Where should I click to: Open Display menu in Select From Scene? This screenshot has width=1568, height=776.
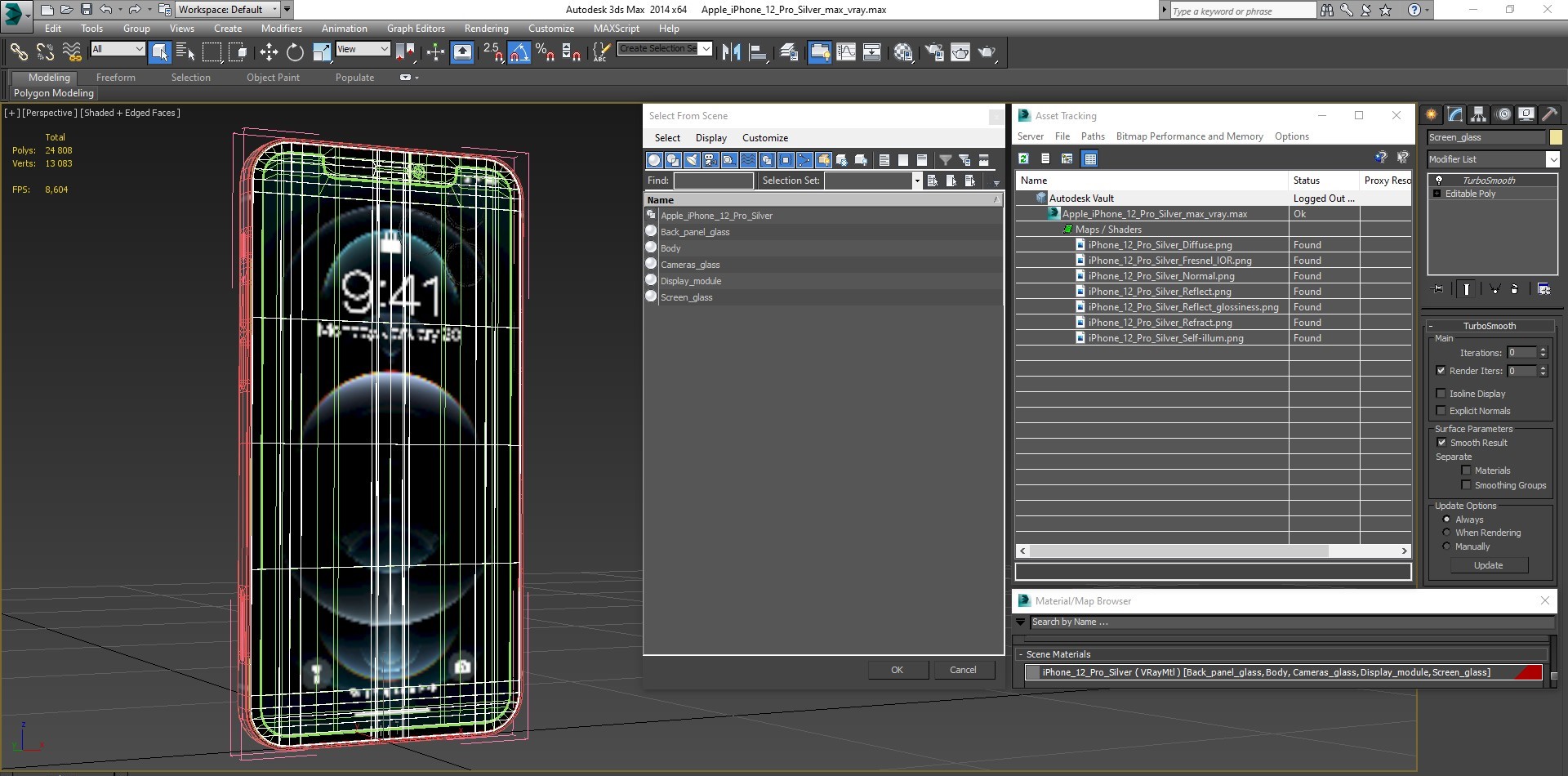pyautogui.click(x=711, y=138)
